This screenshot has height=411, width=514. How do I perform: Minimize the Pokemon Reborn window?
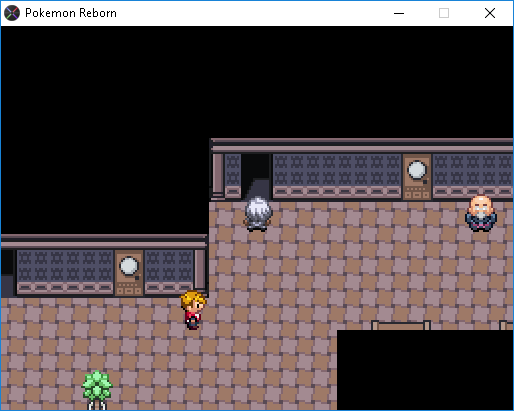(x=399, y=13)
